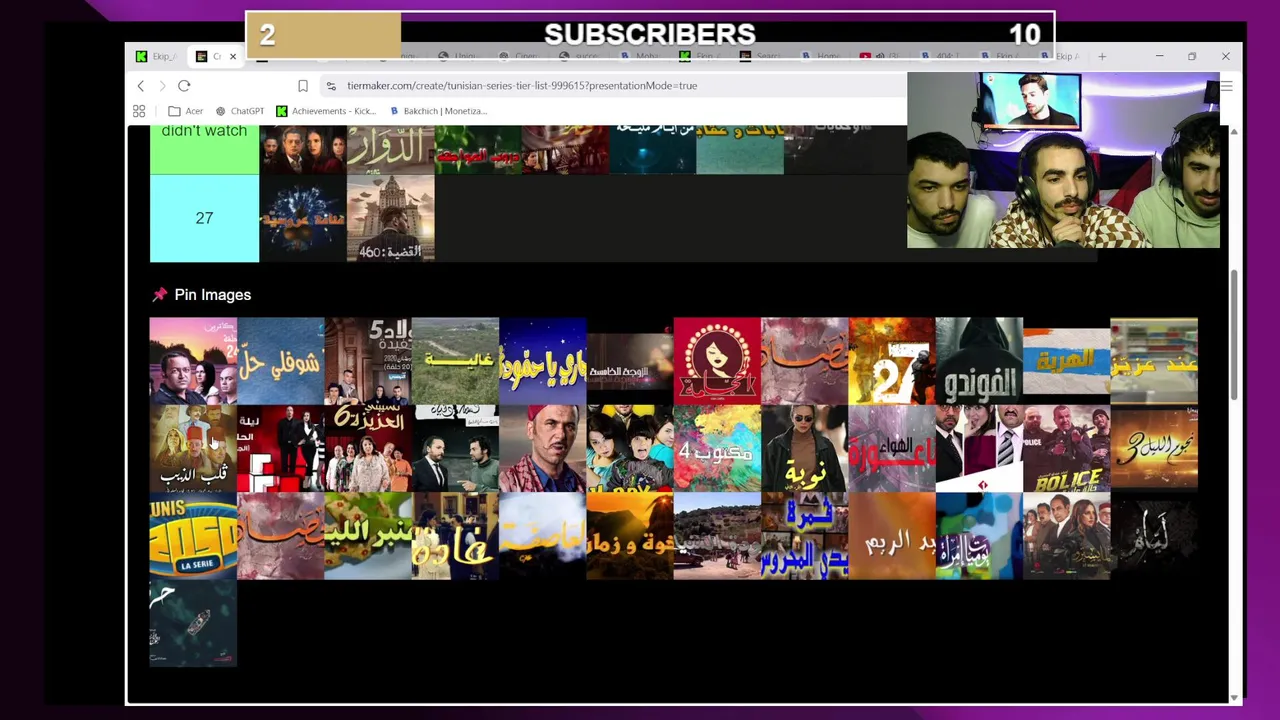1280x720 pixels.
Task: Reload the TierMaker page
Action: click(184, 86)
